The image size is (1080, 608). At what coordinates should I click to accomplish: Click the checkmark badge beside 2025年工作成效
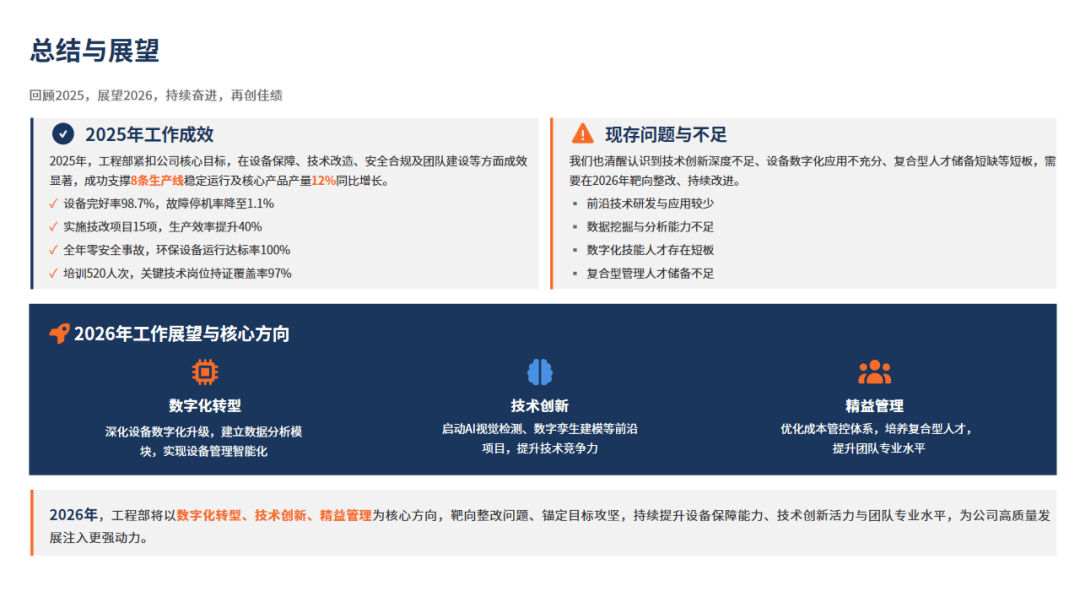pos(63,134)
